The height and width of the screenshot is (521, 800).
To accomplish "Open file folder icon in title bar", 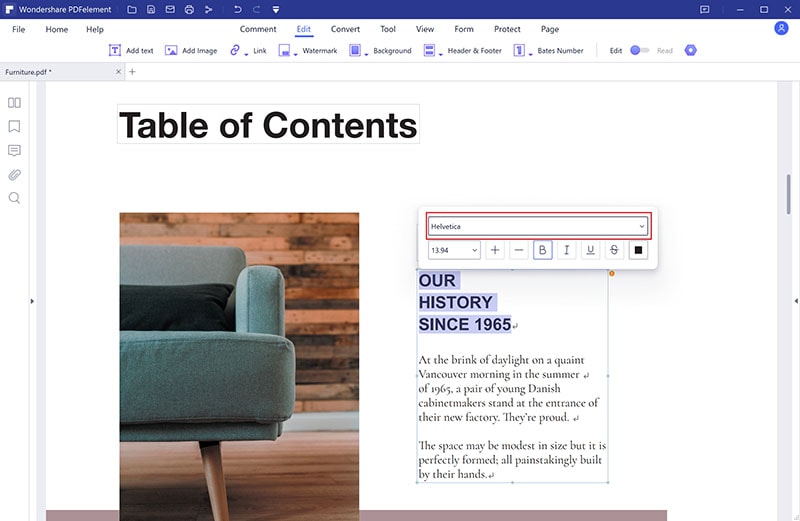I will pos(132,9).
